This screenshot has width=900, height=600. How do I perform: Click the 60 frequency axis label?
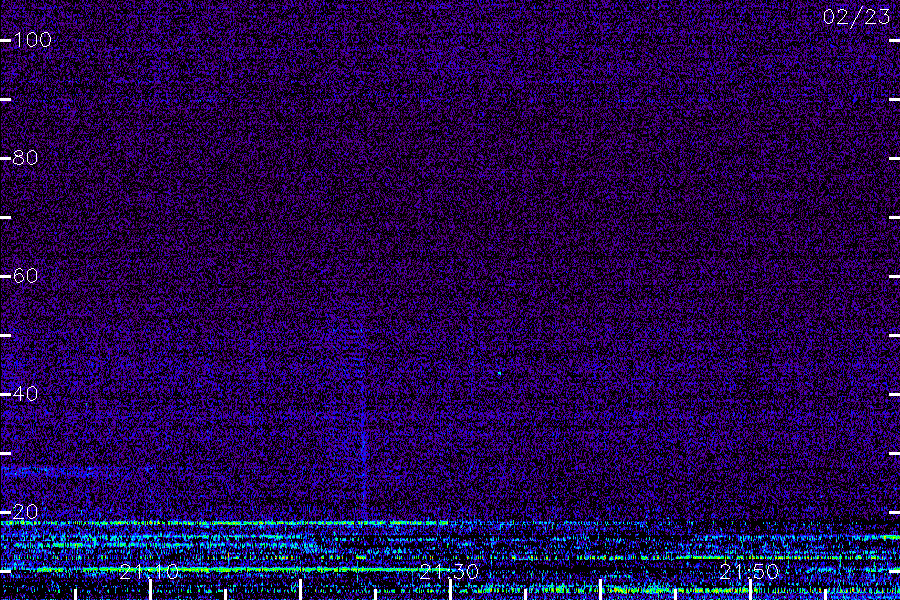[25, 276]
